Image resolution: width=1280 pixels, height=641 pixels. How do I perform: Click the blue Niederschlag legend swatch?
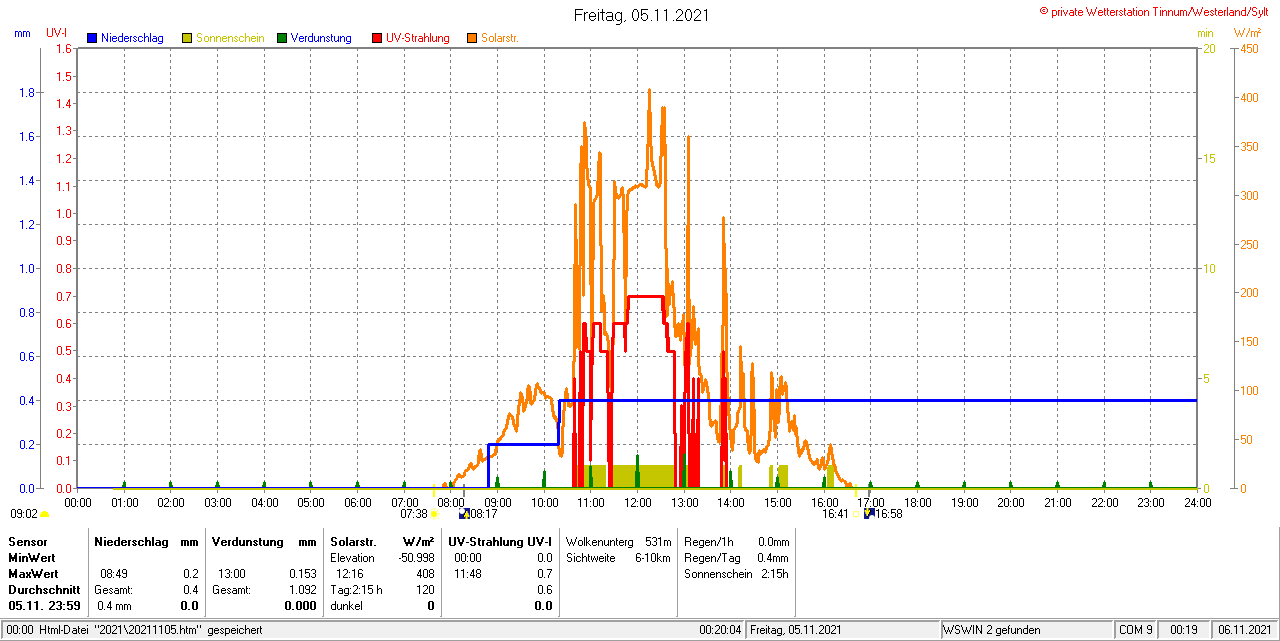pyautogui.click(x=92, y=38)
